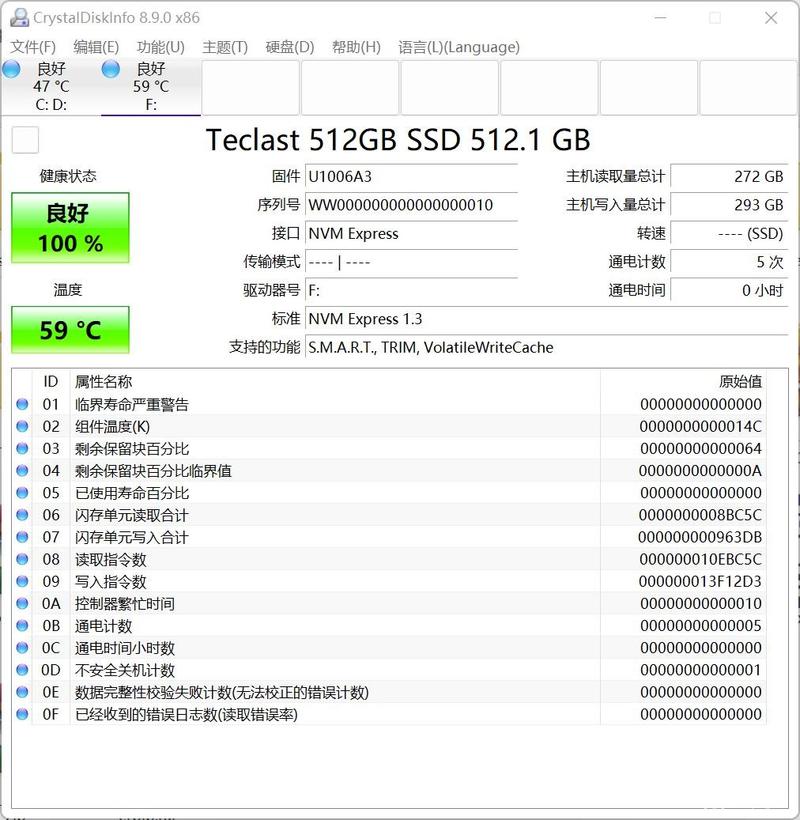800x820 pixels.
Task: Click the status dot for attribute 0A
Action: [x=22, y=603]
